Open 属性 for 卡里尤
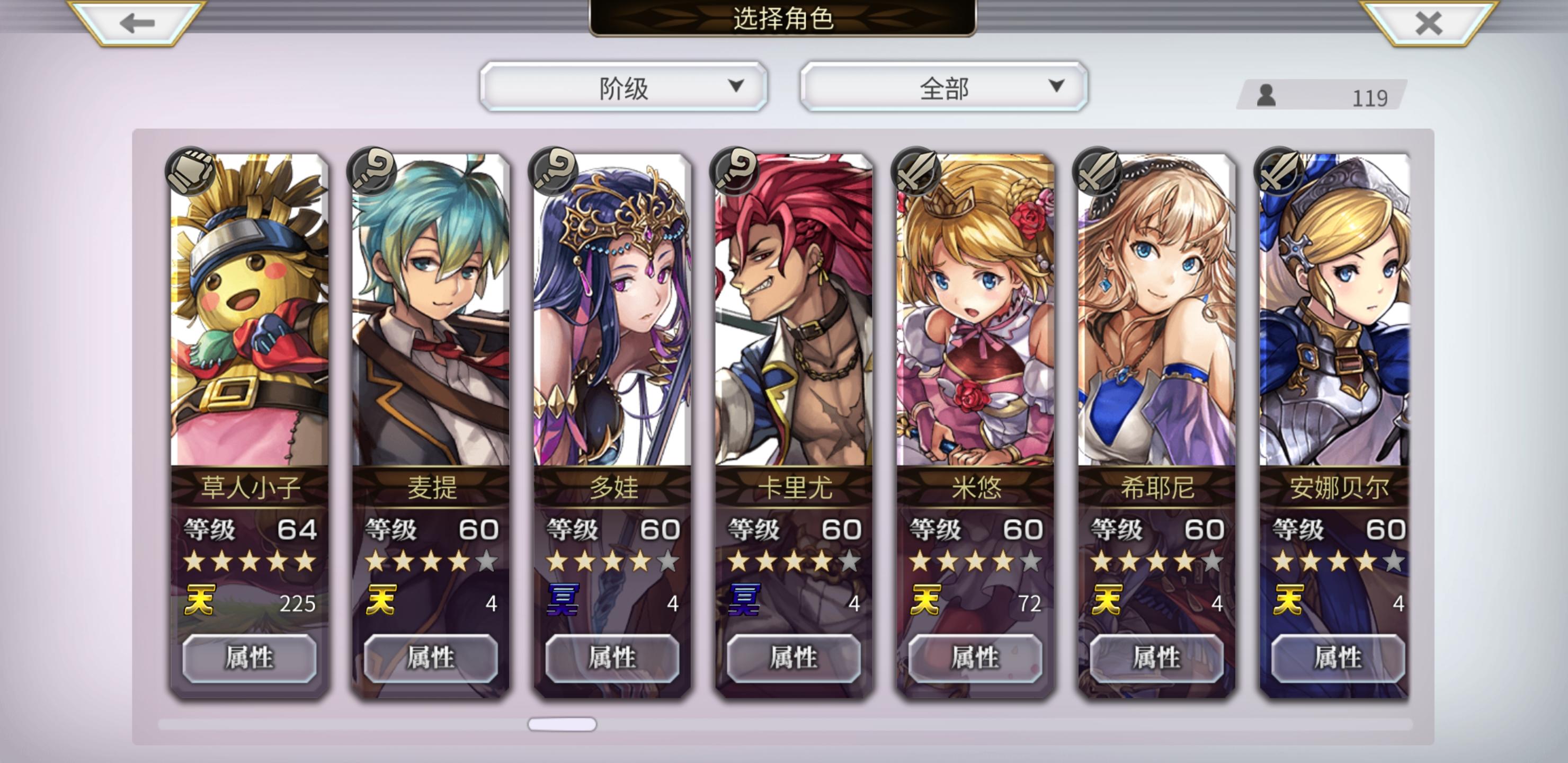1568x763 pixels. tap(794, 658)
